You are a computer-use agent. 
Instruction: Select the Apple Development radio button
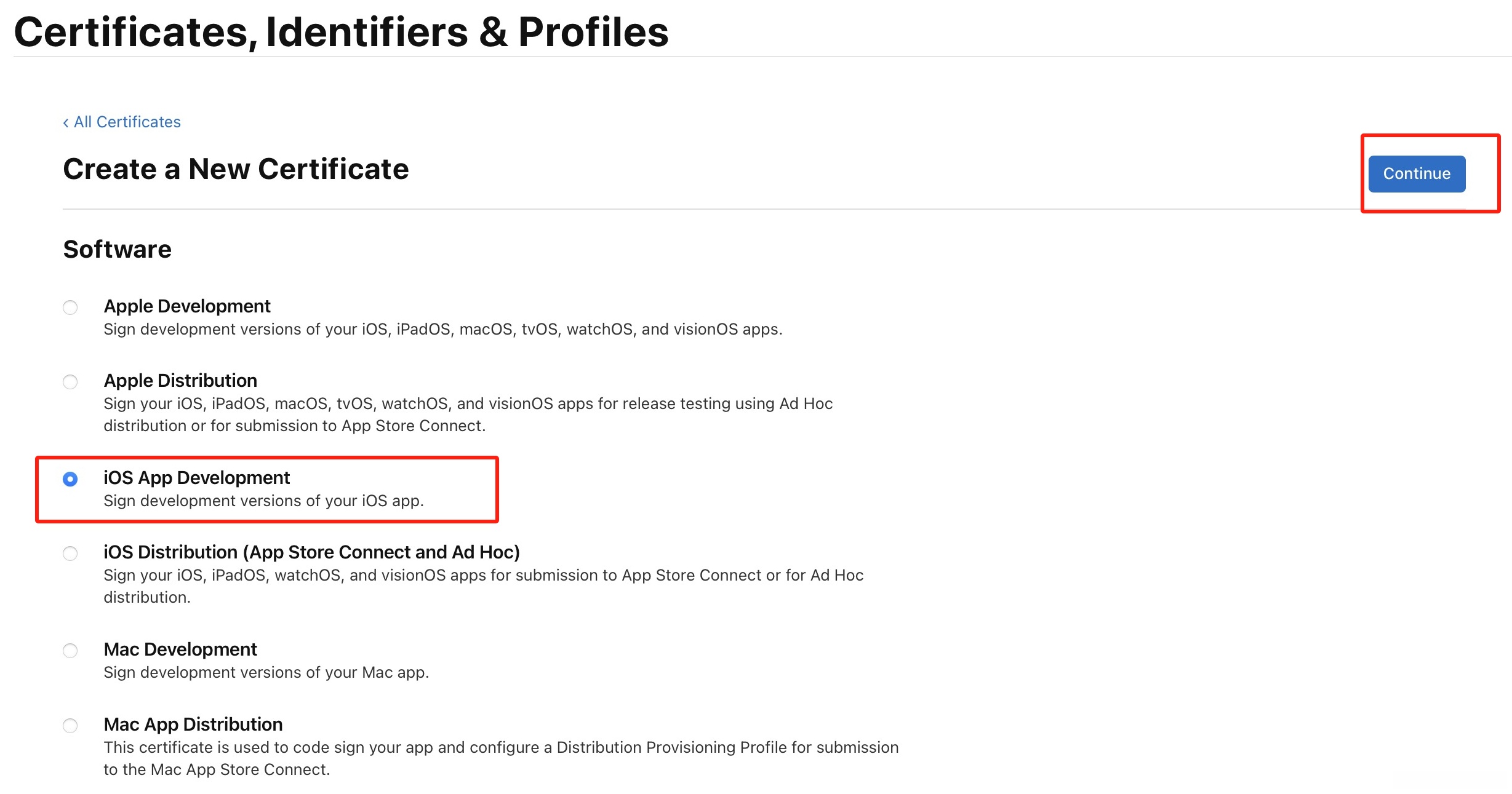[70, 308]
